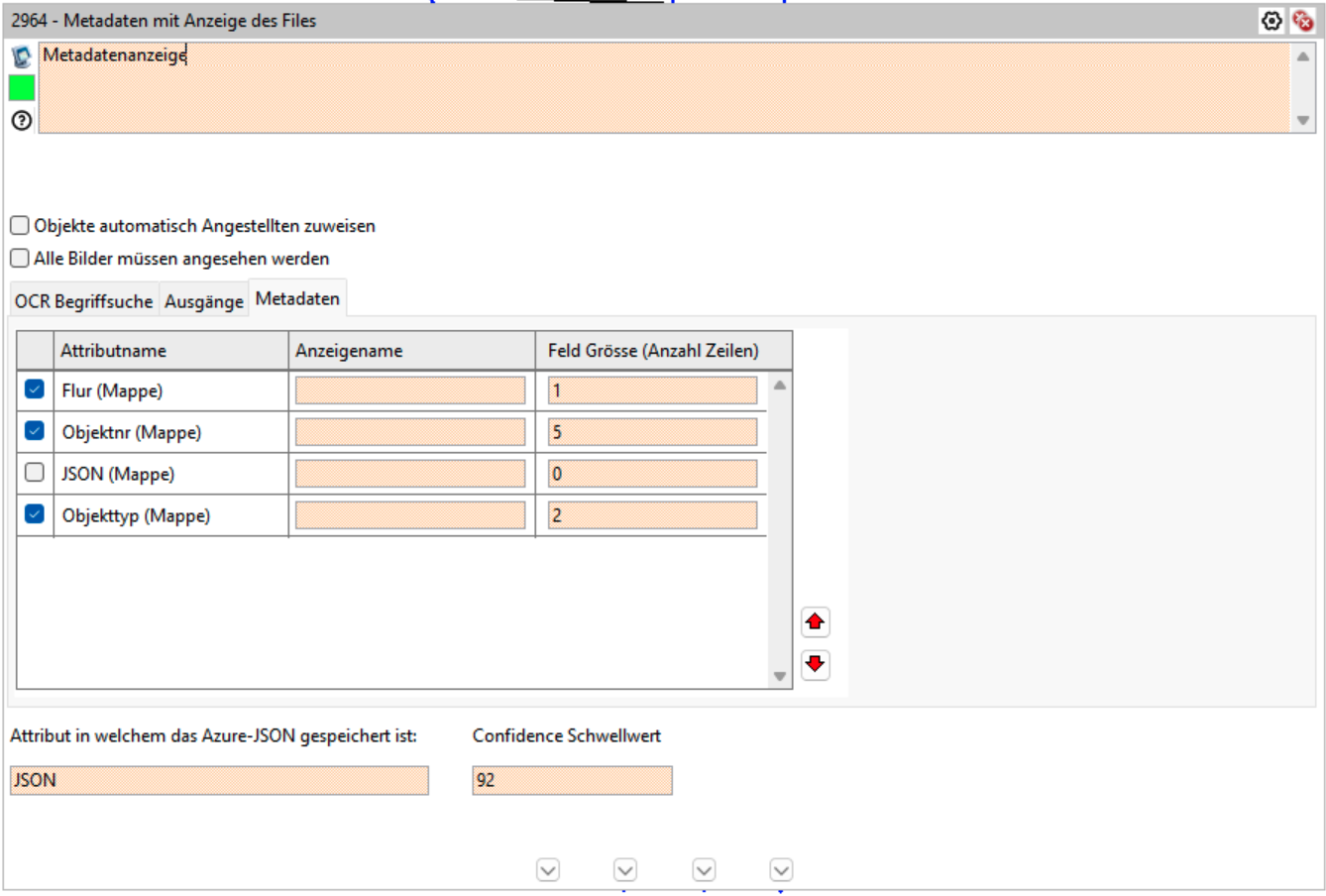Click Anzeigename field for Objektnr (Mappe)

coord(410,432)
